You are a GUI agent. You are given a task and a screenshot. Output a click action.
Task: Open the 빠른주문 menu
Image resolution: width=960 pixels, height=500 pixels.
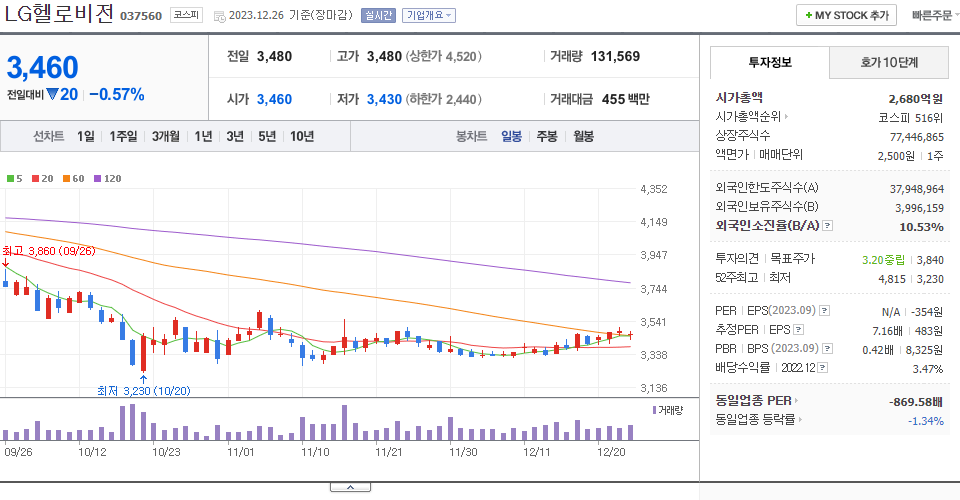pos(934,15)
